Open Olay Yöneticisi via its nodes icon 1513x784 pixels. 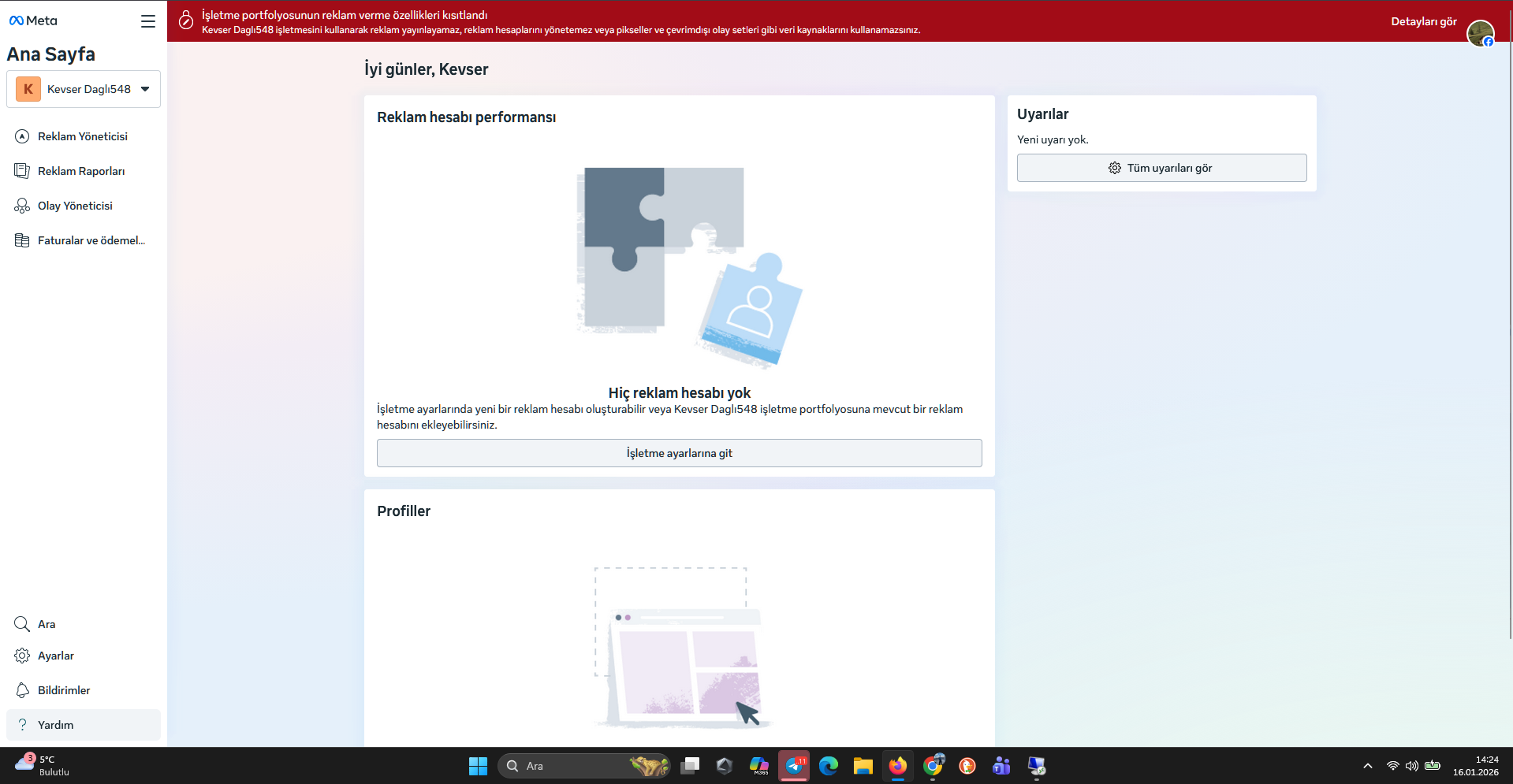tap(22, 206)
